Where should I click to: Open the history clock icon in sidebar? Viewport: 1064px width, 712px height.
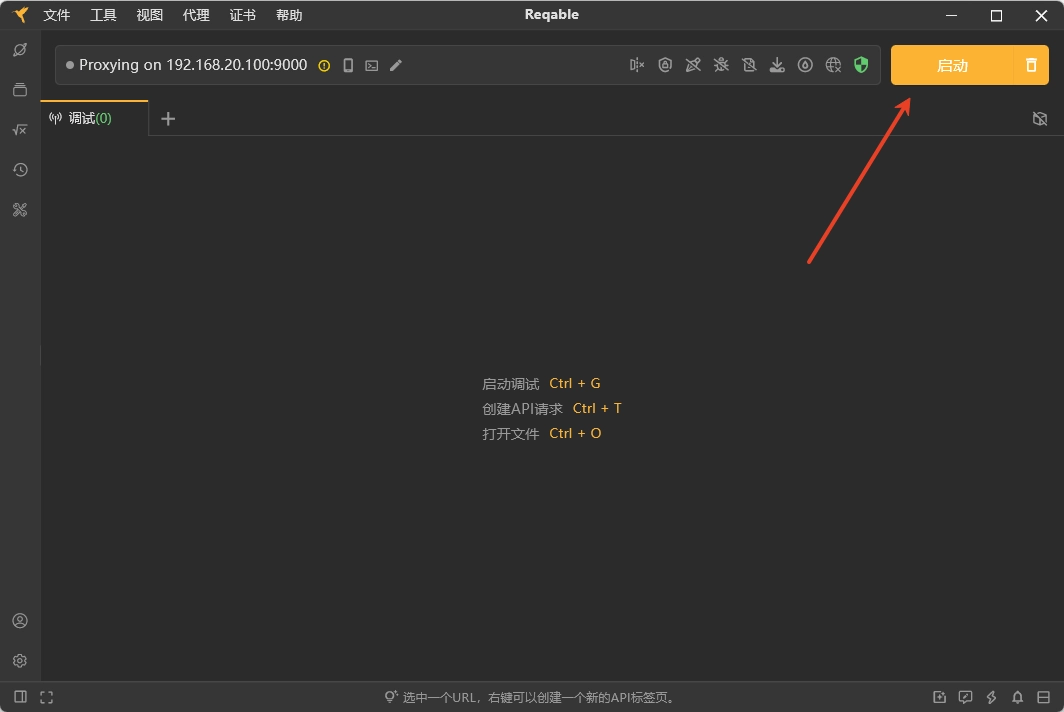(20, 170)
